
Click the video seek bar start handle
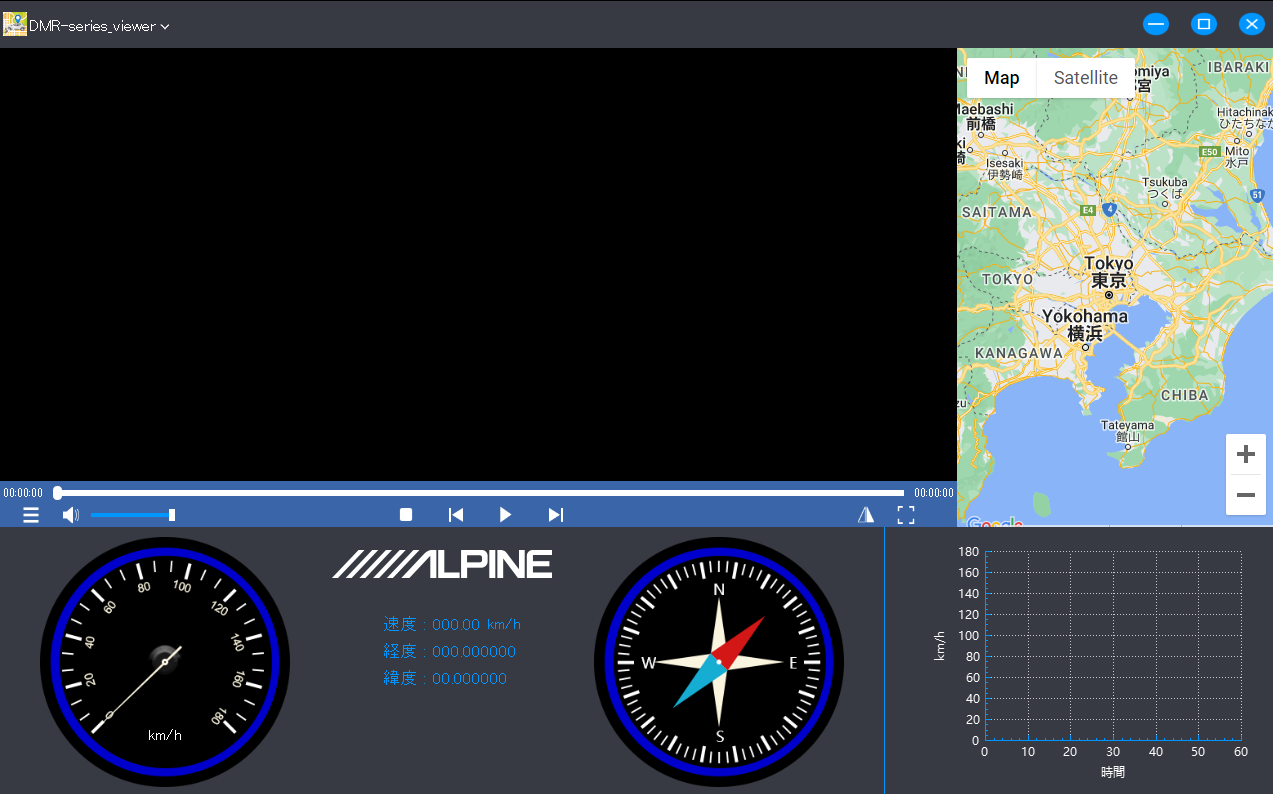point(58,493)
